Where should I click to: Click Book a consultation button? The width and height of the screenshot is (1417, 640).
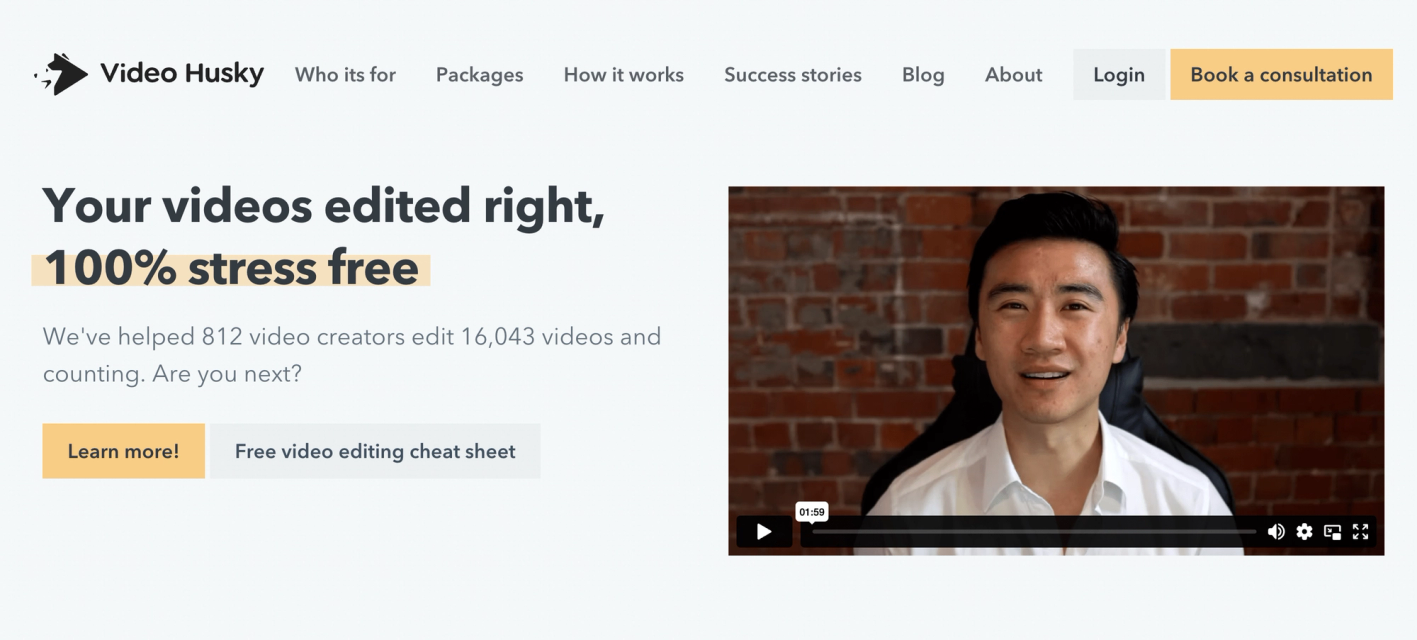1281,75
